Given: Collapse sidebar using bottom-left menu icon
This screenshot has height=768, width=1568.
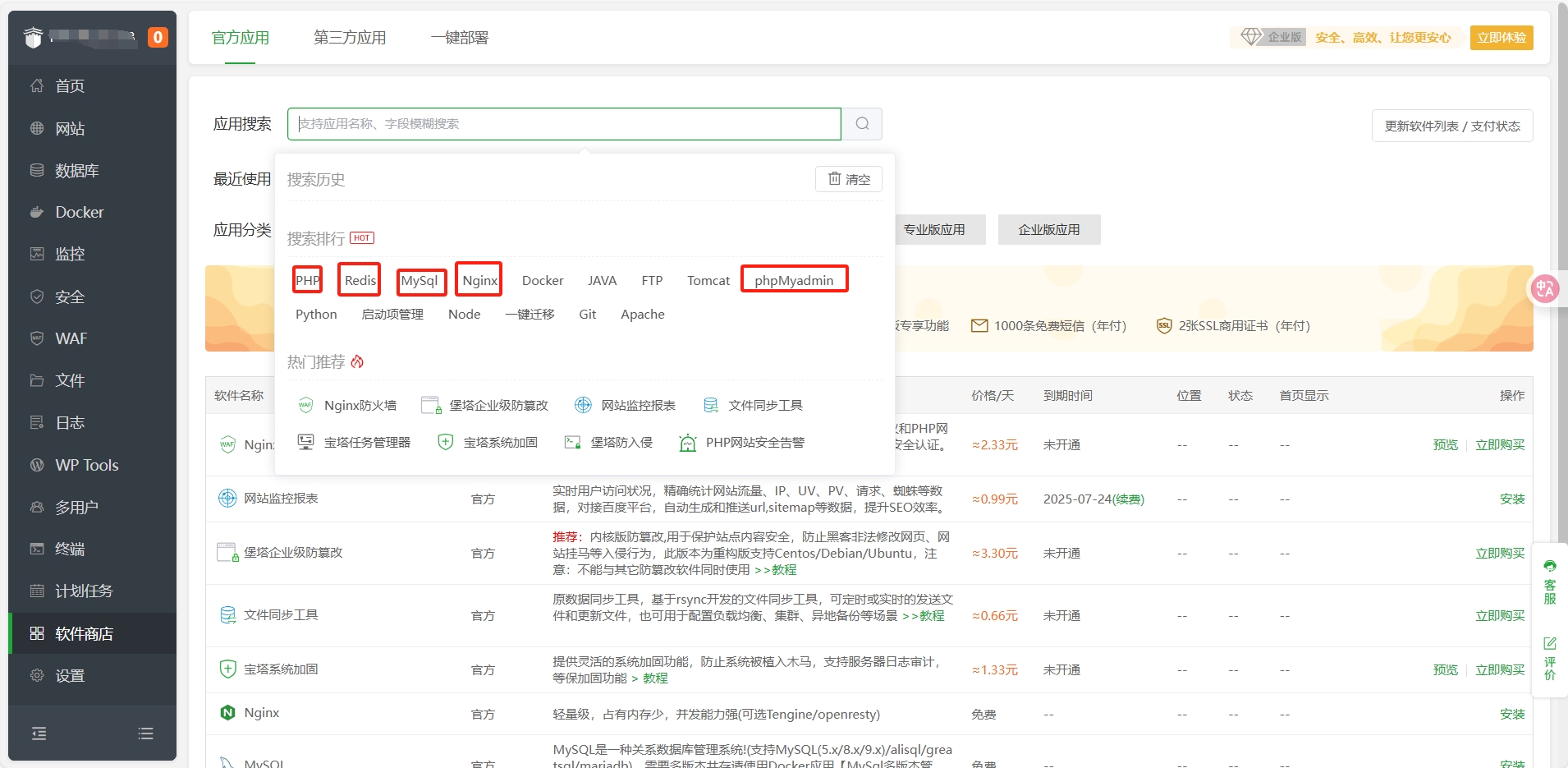Looking at the screenshot, I should tap(39, 734).
